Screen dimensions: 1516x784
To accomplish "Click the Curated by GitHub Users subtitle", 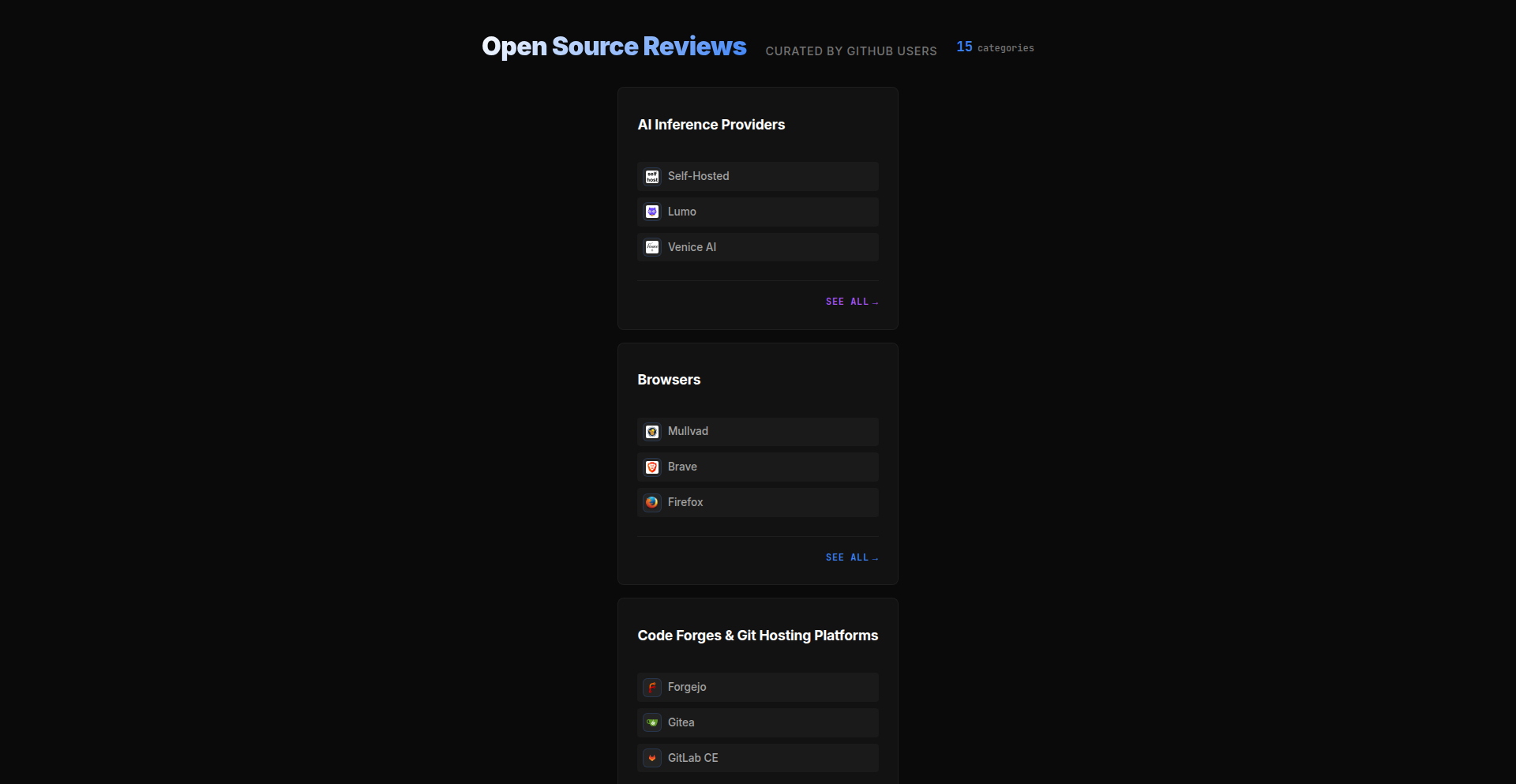I will tap(851, 51).
